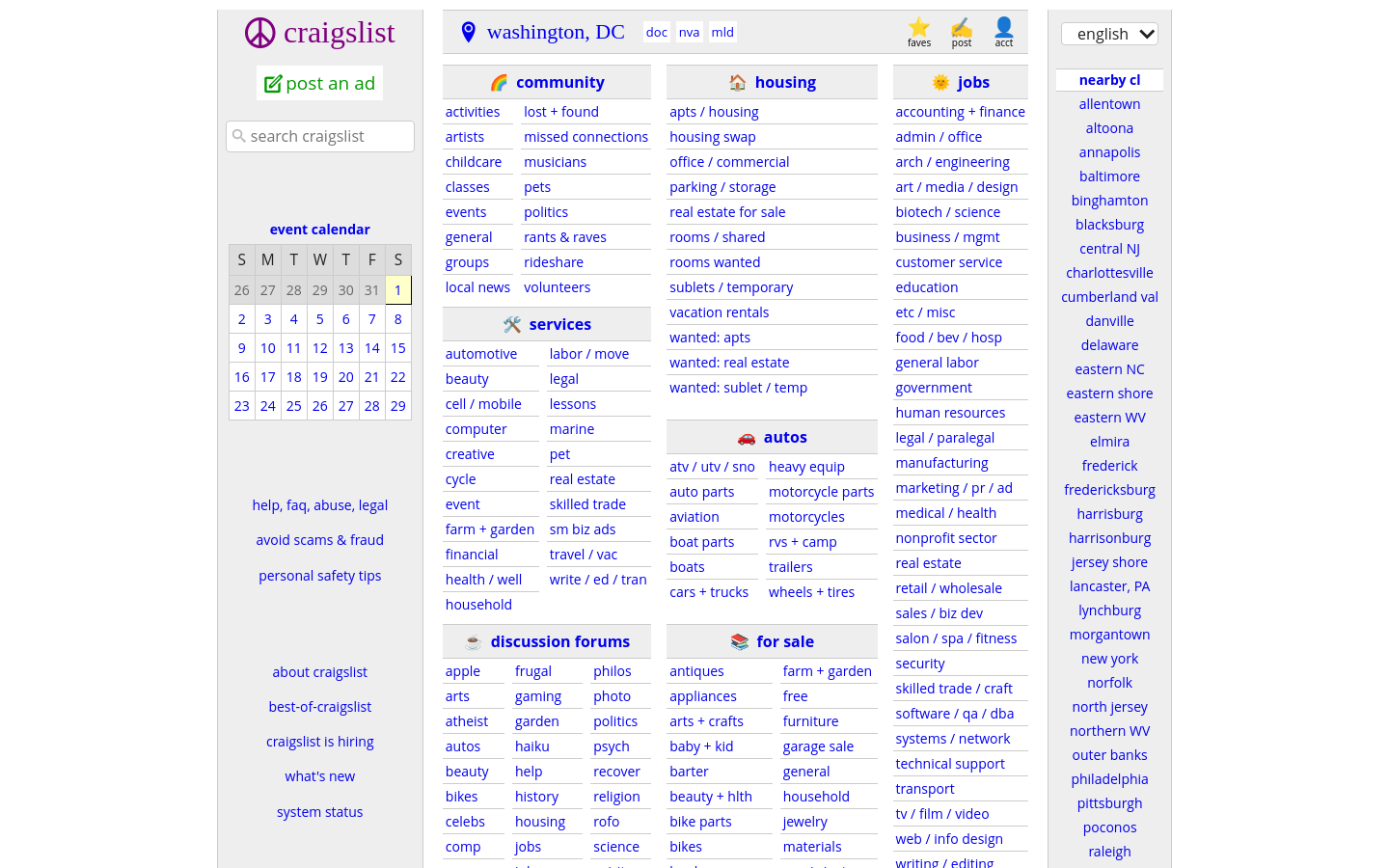The image size is (1389, 868).
Task: Open cars + trucks listings
Action: click(709, 592)
